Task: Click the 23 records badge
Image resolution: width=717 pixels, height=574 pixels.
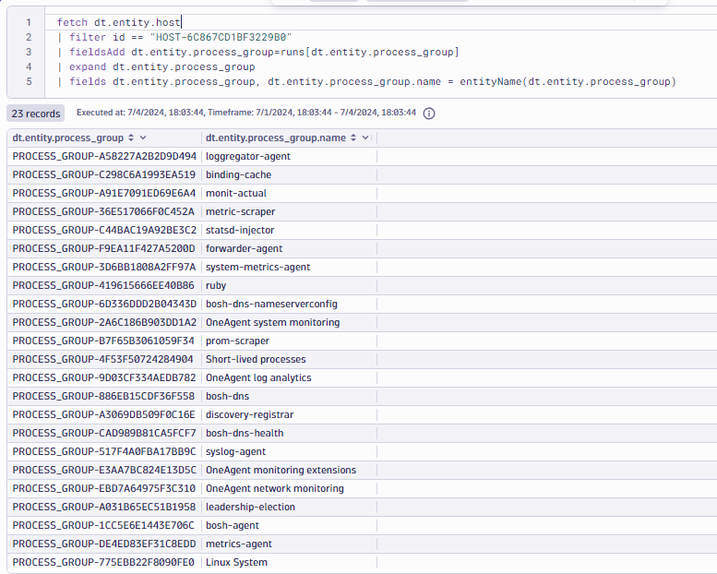Action: click(x=36, y=114)
